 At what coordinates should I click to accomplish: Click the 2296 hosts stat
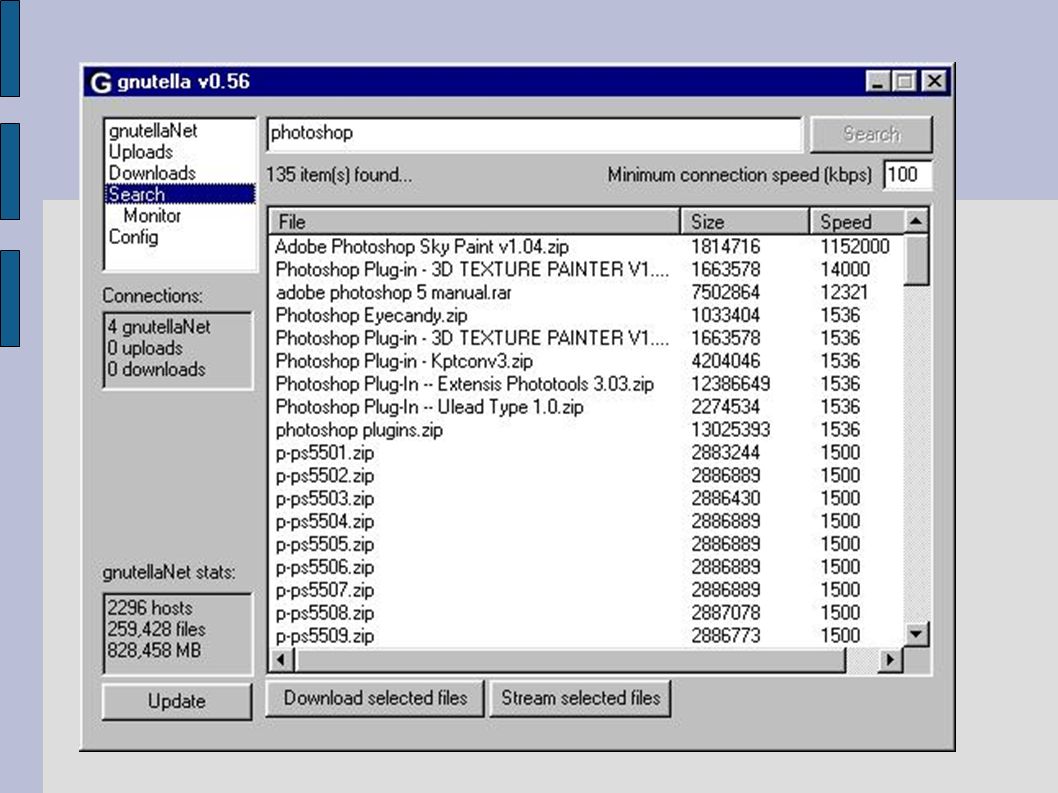(150, 607)
